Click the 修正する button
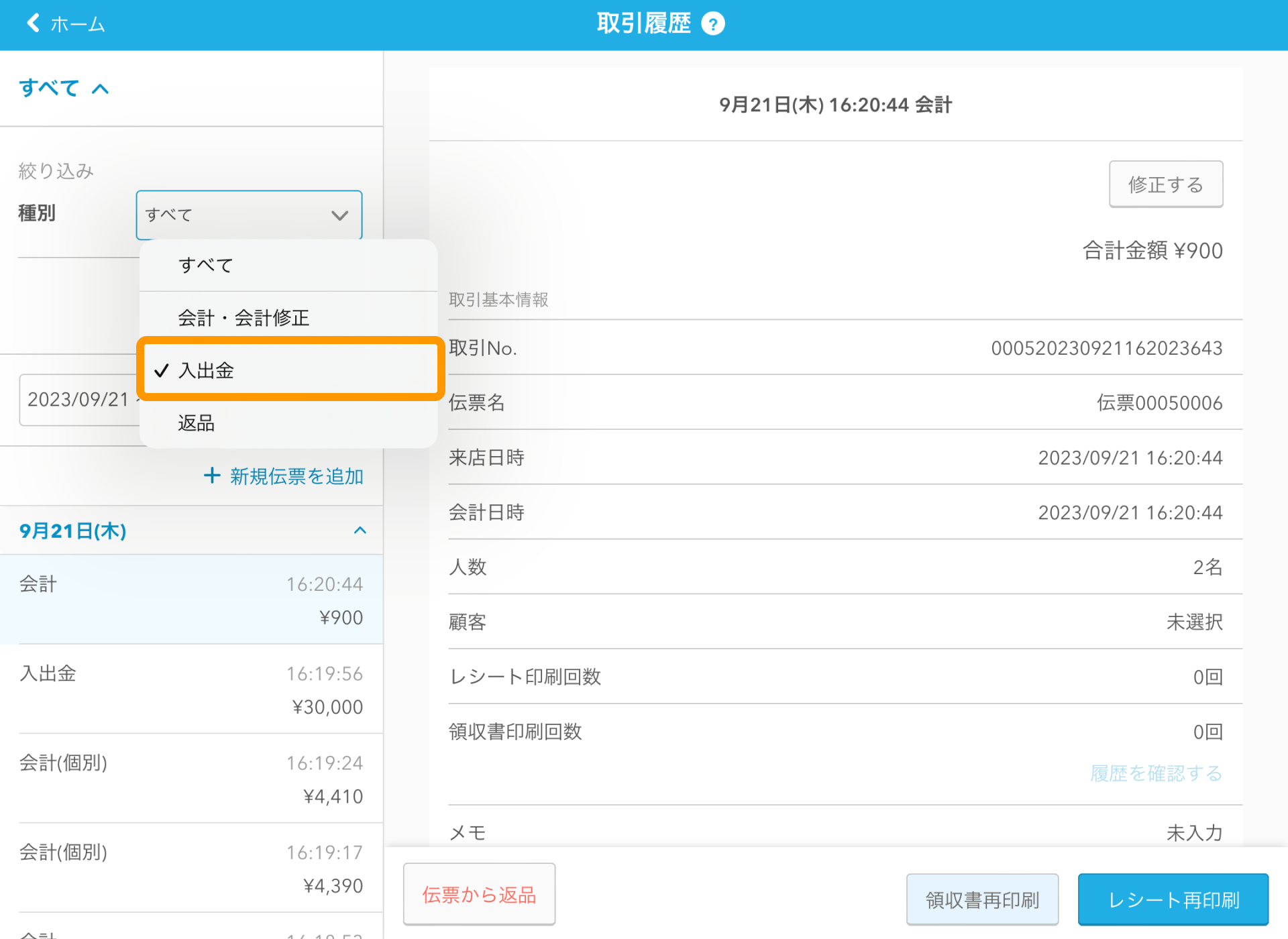The height and width of the screenshot is (939, 1288). tap(1165, 184)
